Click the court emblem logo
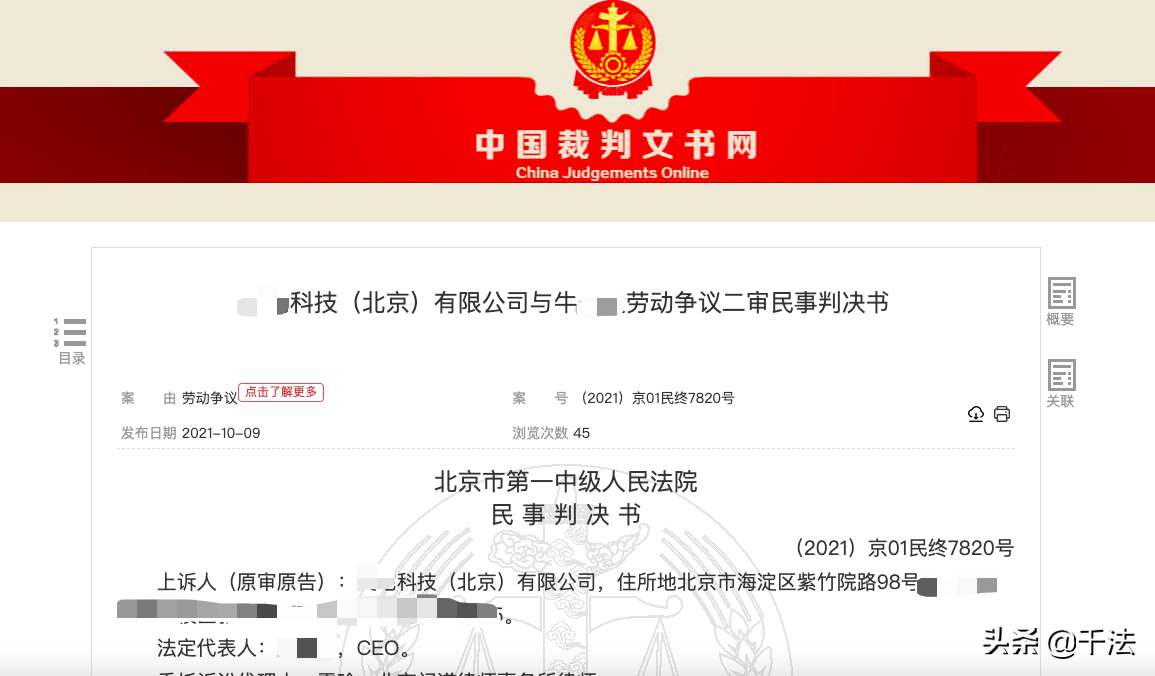 click(x=612, y=49)
